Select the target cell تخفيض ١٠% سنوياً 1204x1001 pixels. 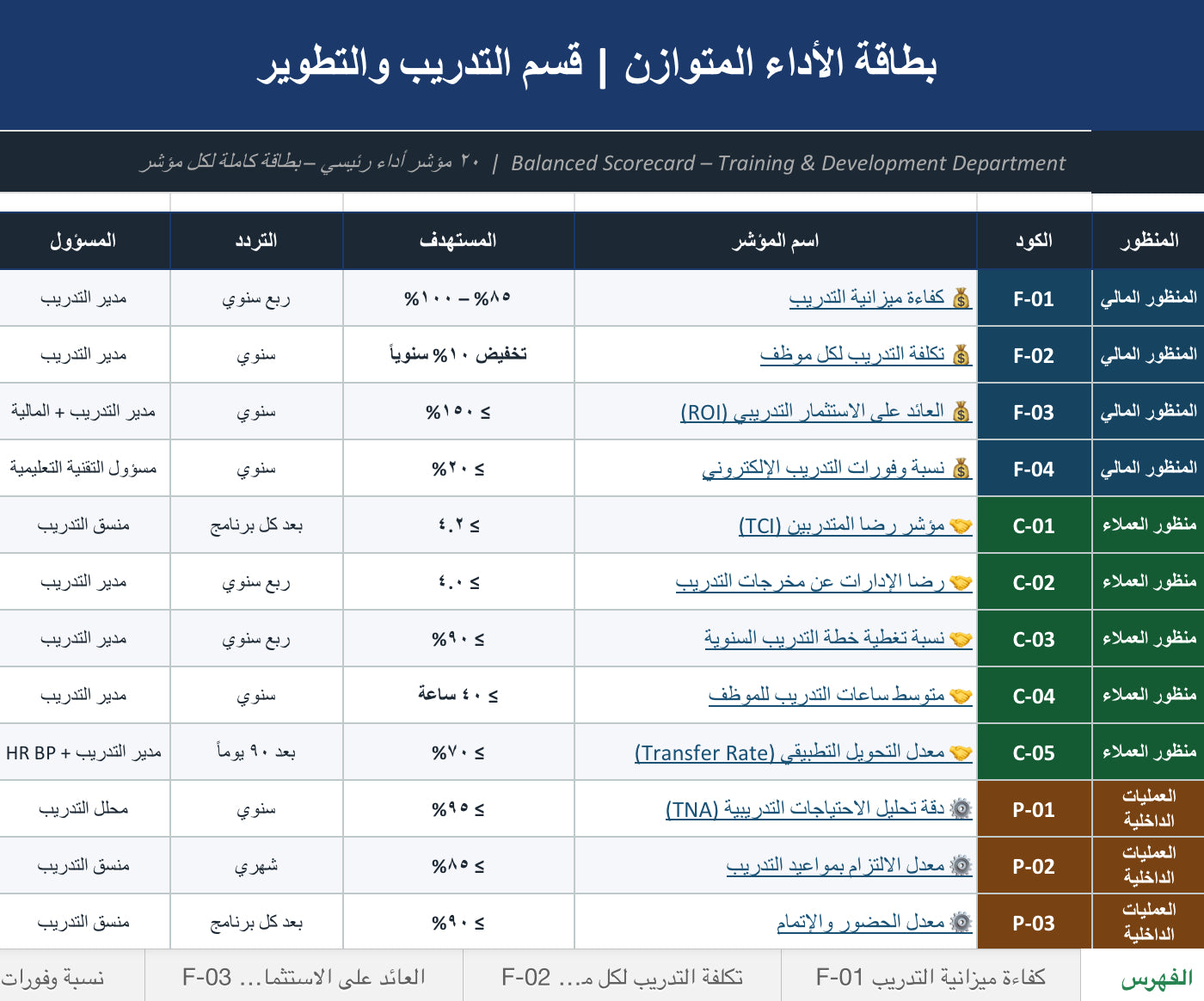point(458,355)
